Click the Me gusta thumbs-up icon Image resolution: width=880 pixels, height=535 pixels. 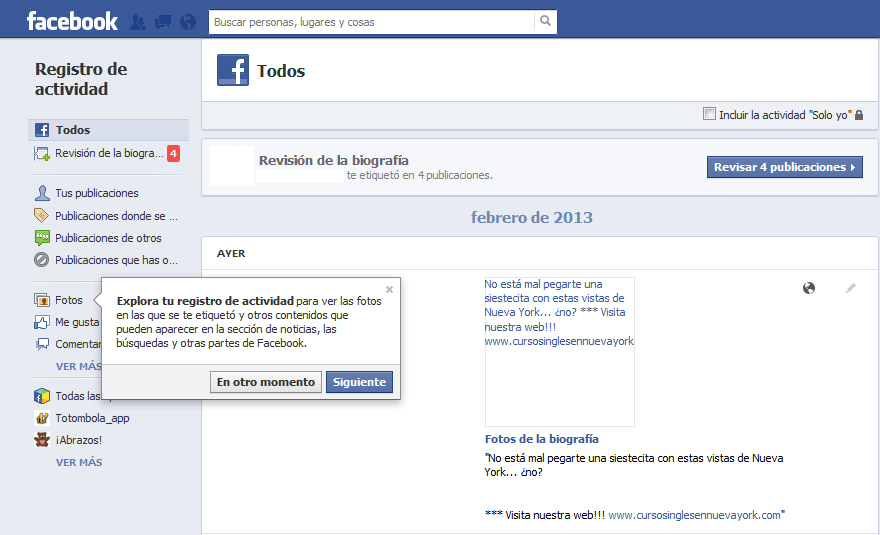pyautogui.click(x=42, y=322)
